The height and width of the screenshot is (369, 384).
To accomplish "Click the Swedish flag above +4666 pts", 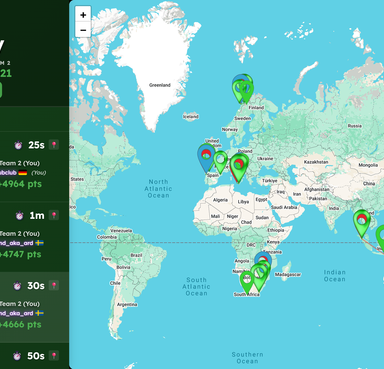I will tap(40, 313).
